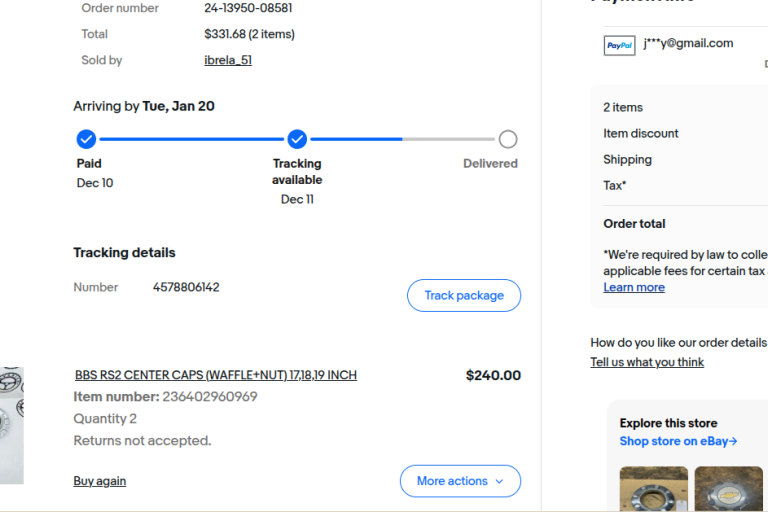The width and height of the screenshot is (768, 512).
Task: Open Tell us what you think link
Action: click(x=647, y=362)
